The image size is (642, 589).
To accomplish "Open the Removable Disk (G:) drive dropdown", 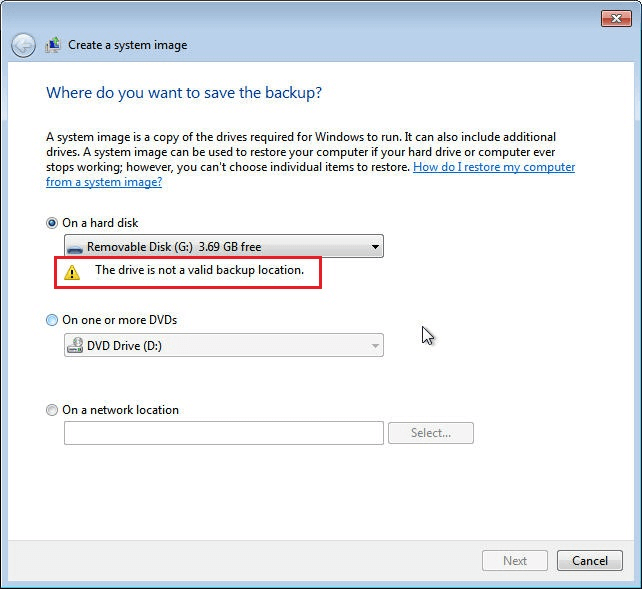I will 222,246.
